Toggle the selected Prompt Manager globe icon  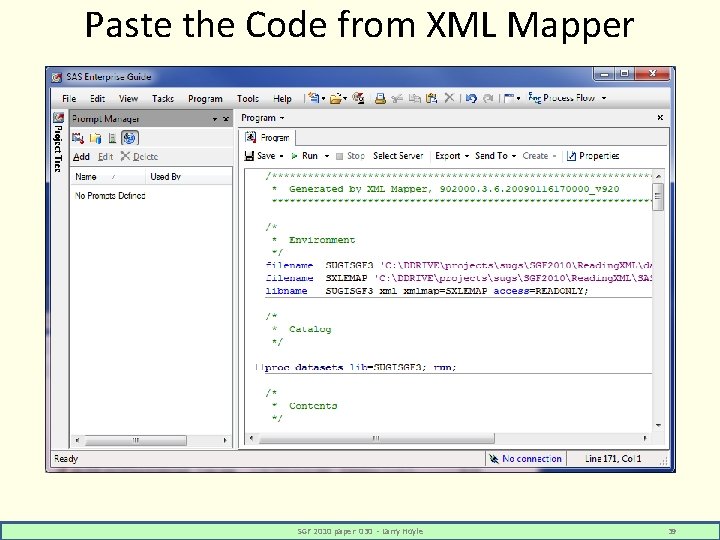[130, 138]
